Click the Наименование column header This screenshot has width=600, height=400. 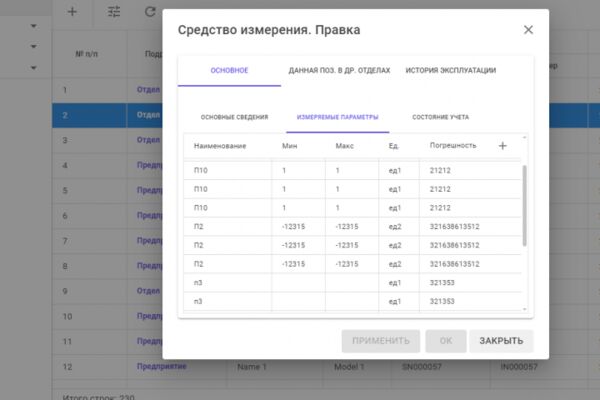click(x=220, y=146)
